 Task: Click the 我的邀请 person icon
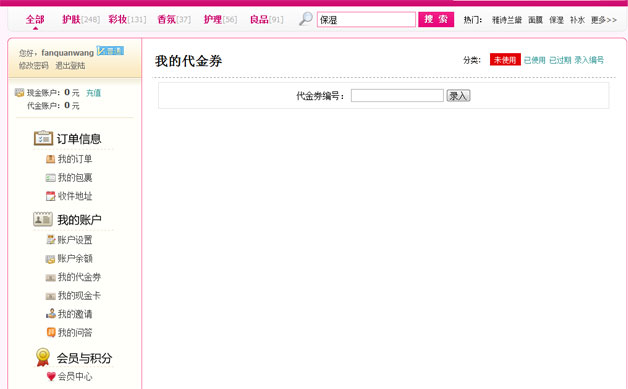[x=50, y=314]
